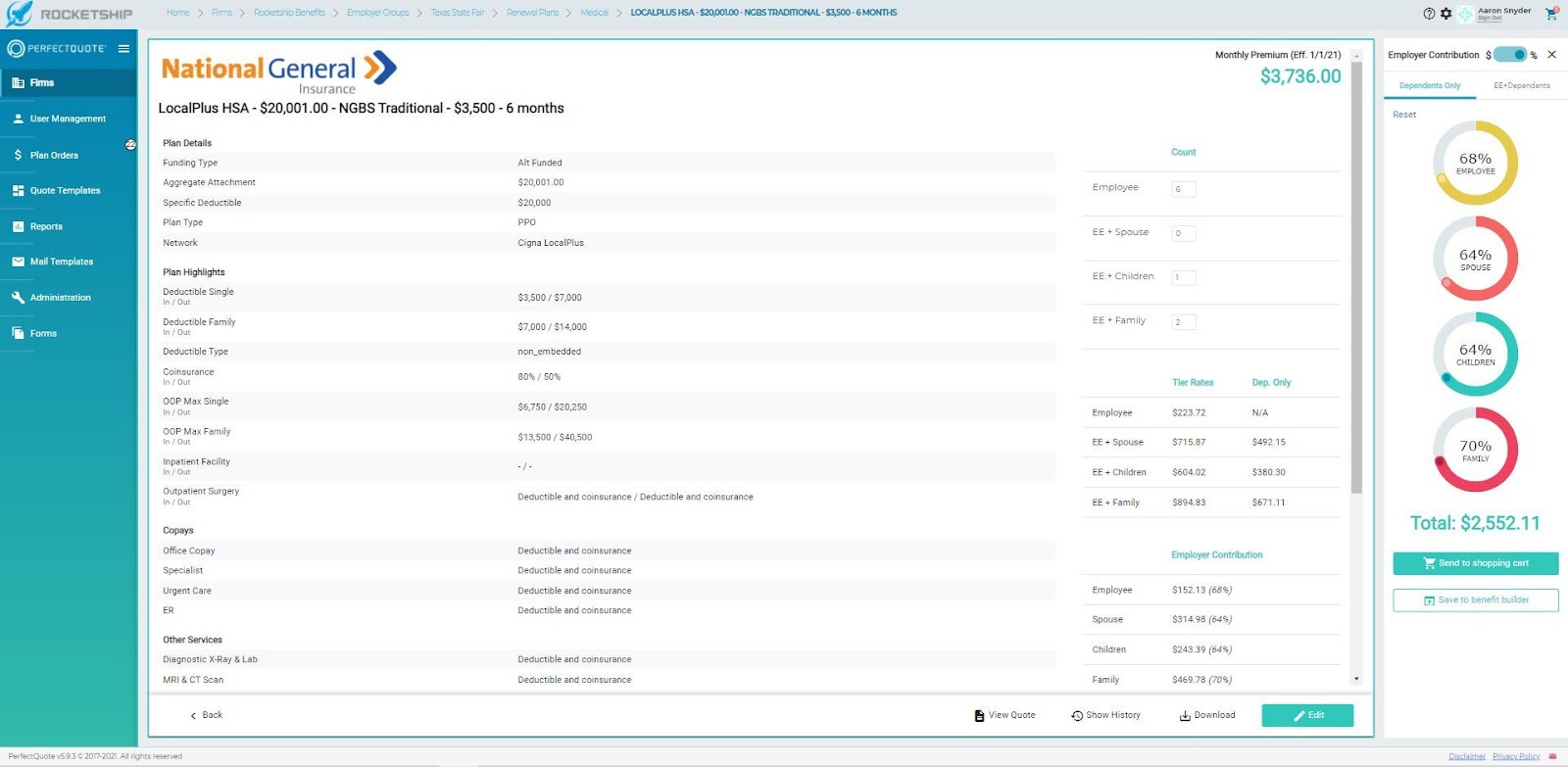Click the Rocketship rocket logo icon
Screen dimensions: 1568x767
[x=19, y=14]
